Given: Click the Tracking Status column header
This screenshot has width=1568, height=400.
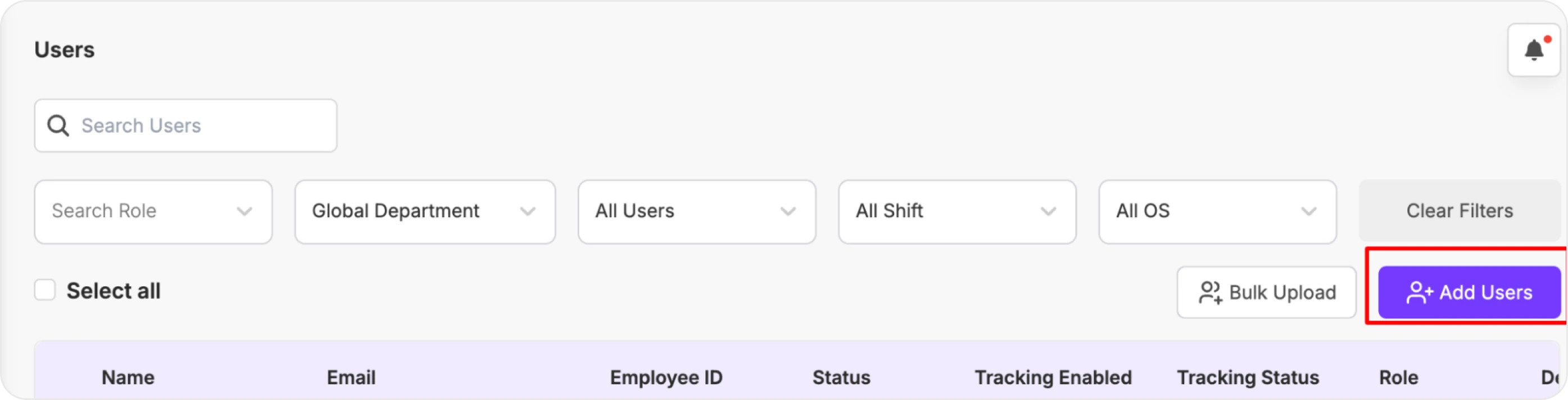Looking at the screenshot, I should (x=1248, y=377).
